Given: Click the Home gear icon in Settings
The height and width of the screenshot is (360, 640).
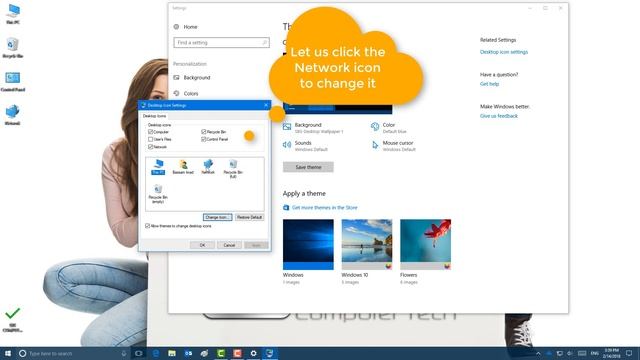Looking at the screenshot, I should tap(176, 27).
